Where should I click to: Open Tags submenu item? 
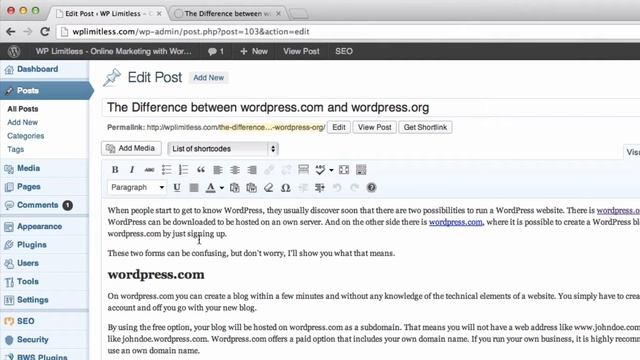click(16, 149)
